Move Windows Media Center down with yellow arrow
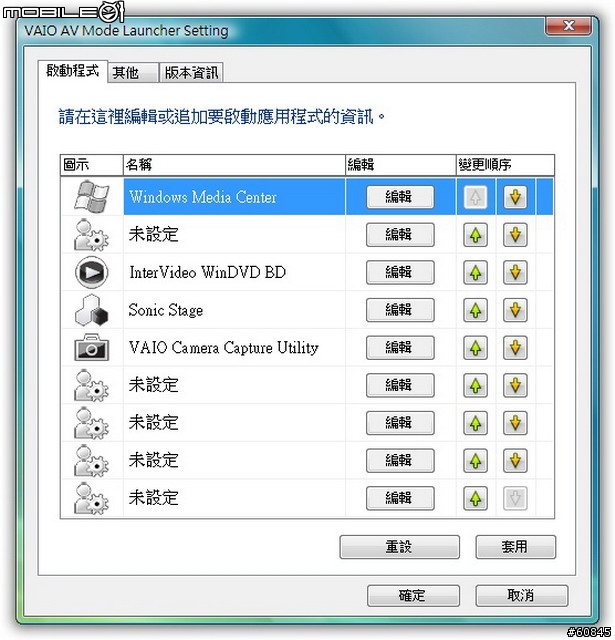Viewport: 615px width, 640px height. point(515,197)
